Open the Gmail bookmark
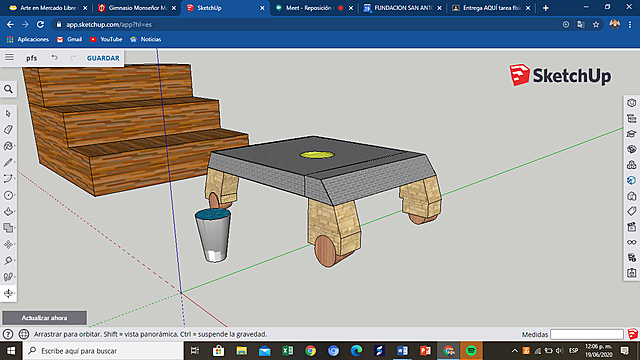640x360 pixels. pos(70,39)
